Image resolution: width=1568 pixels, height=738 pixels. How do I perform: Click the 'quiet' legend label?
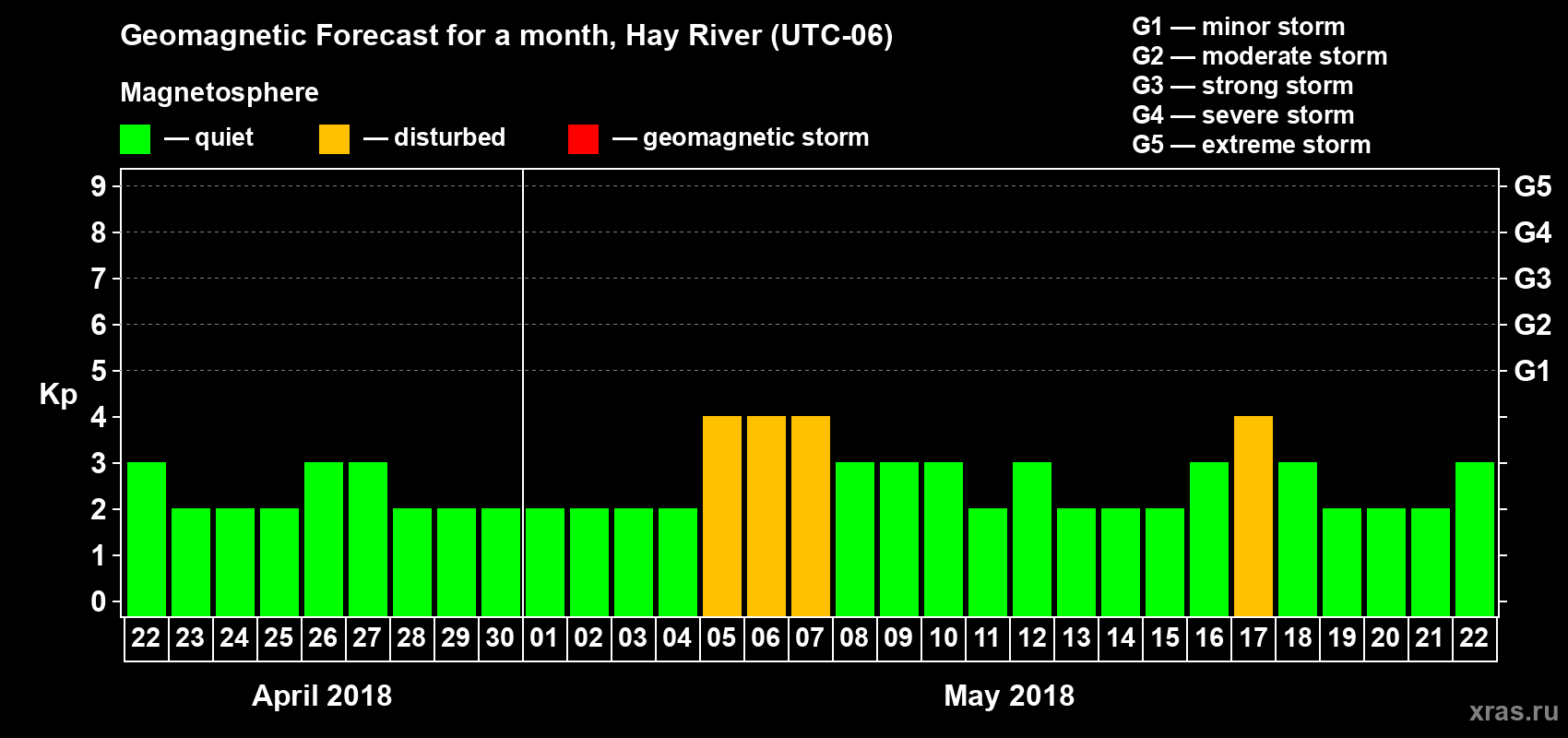point(224,137)
